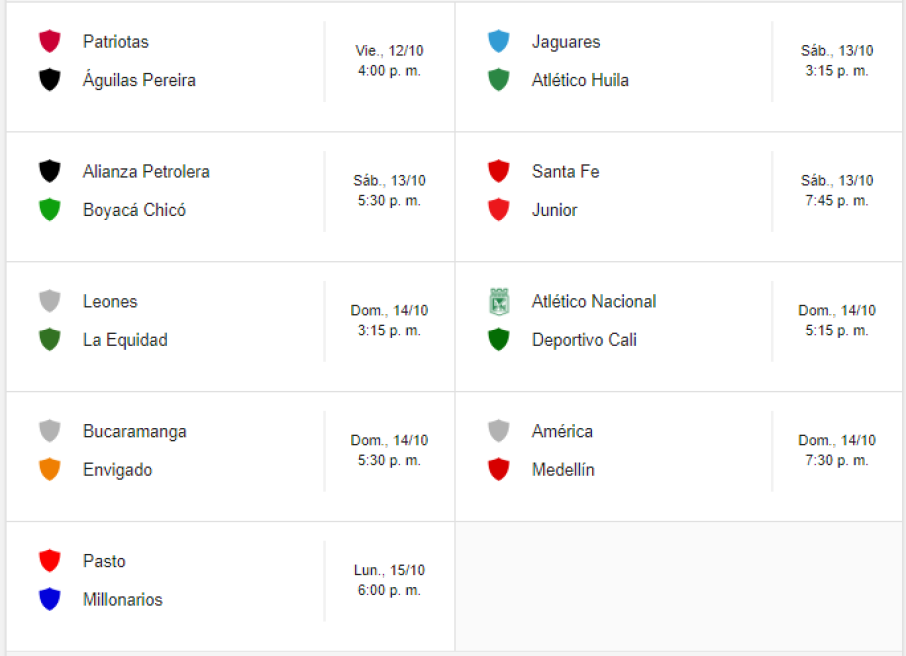Click the Deportivo Cali team name

coord(584,340)
